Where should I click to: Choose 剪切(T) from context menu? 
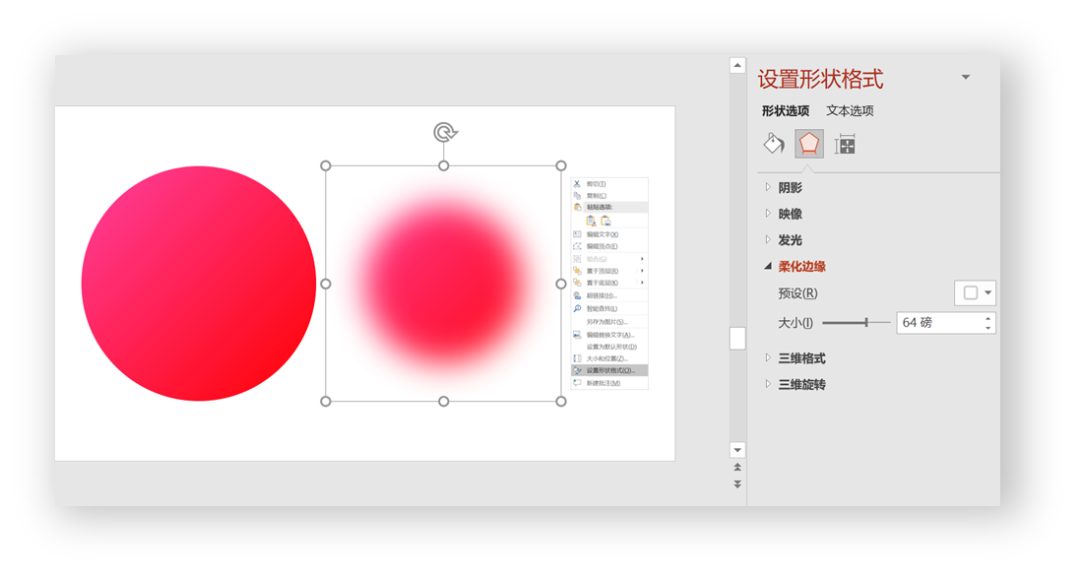click(610, 184)
